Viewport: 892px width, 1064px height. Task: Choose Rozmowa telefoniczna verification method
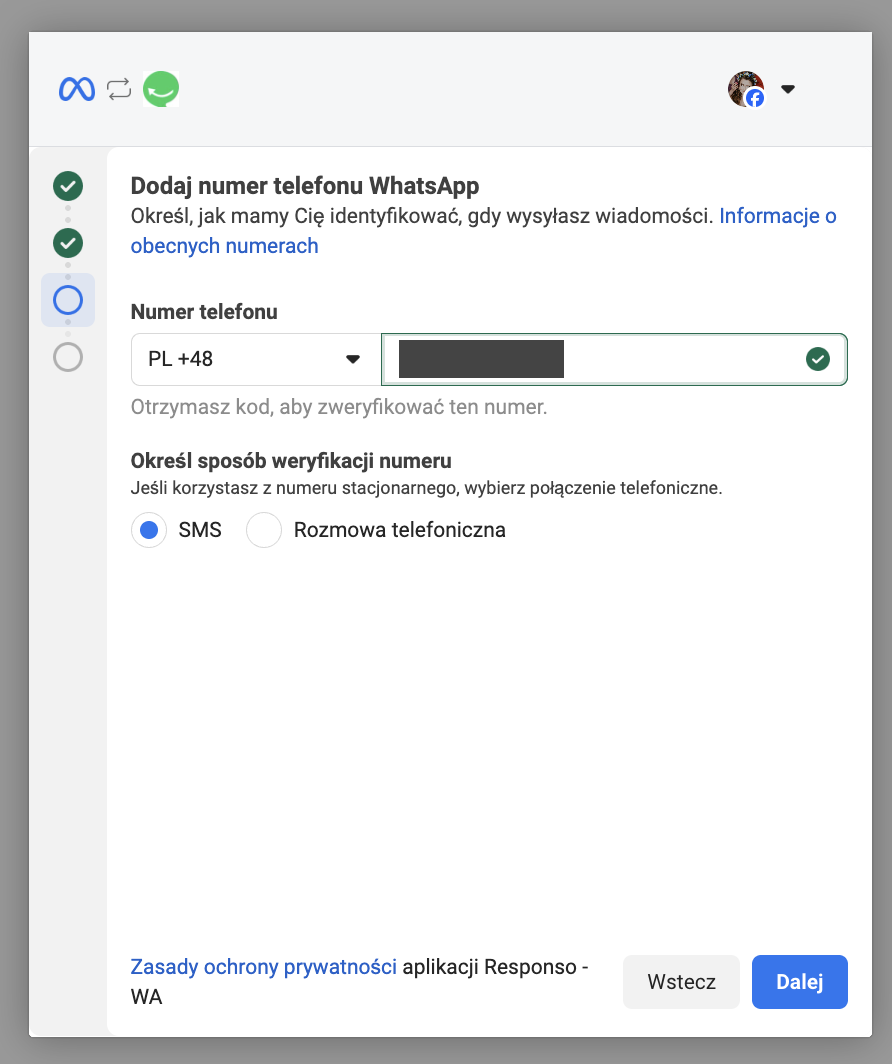click(x=264, y=530)
